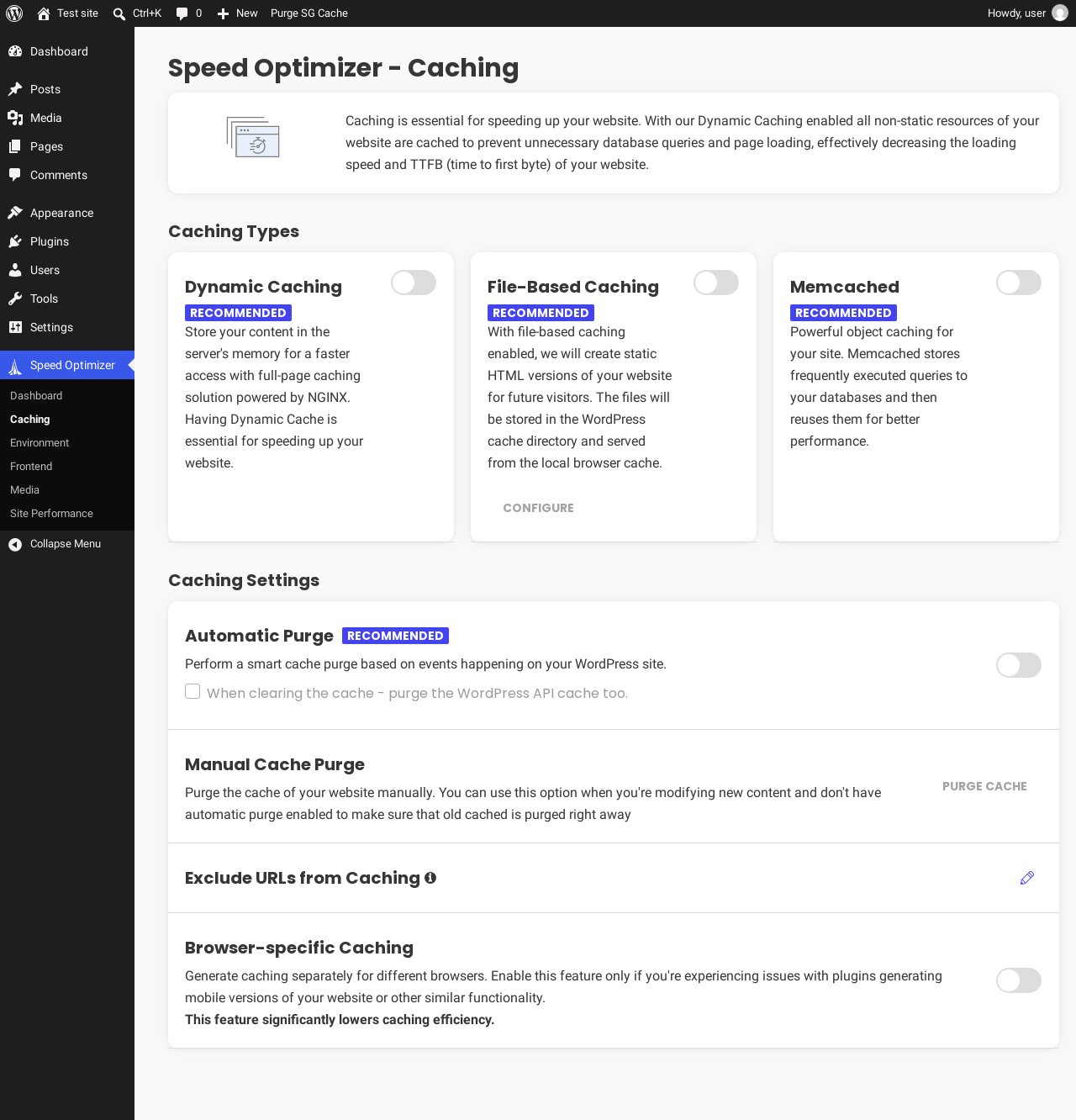Click the pencil edit icon for Exclude URLs
The image size is (1076, 1120).
pyautogui.click(x=1027, y=878)
